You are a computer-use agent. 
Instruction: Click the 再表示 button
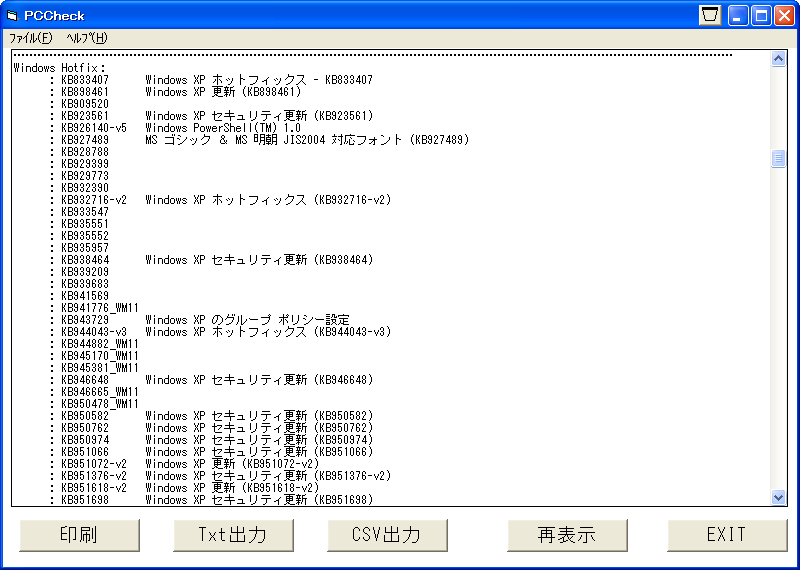[x=567, y=535]
